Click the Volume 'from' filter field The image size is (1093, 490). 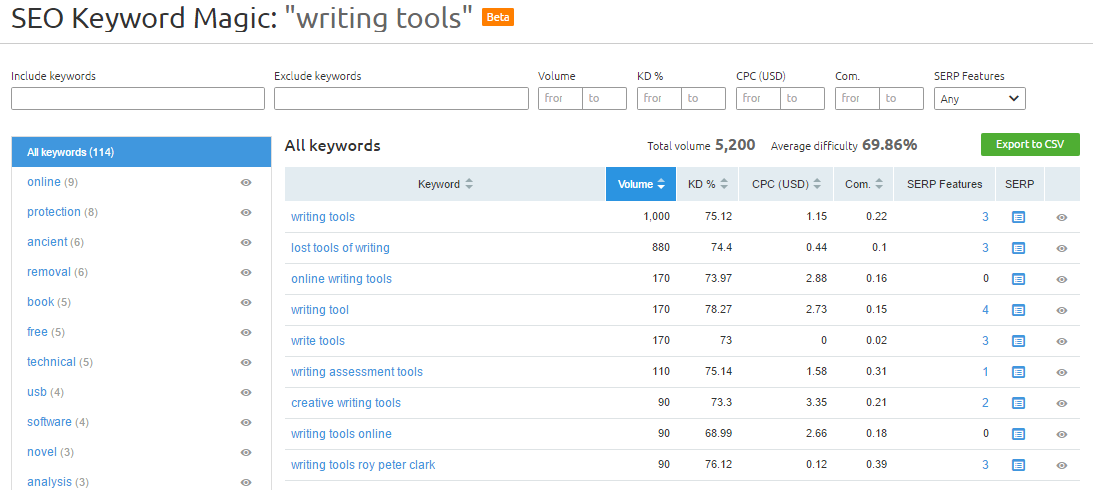tap(560, 98)
